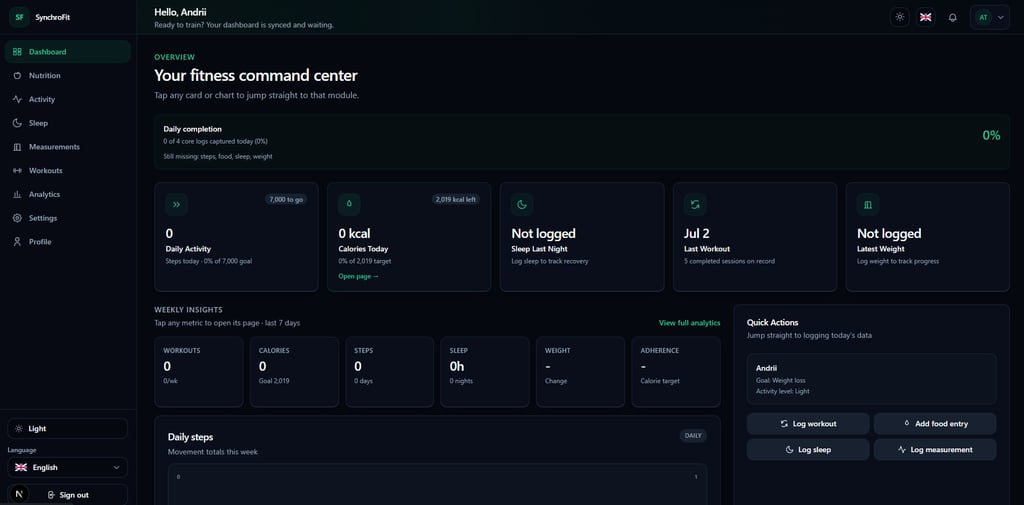
Task: Follow the Open page link on Calories card
Action: click(x=359, y=276)
